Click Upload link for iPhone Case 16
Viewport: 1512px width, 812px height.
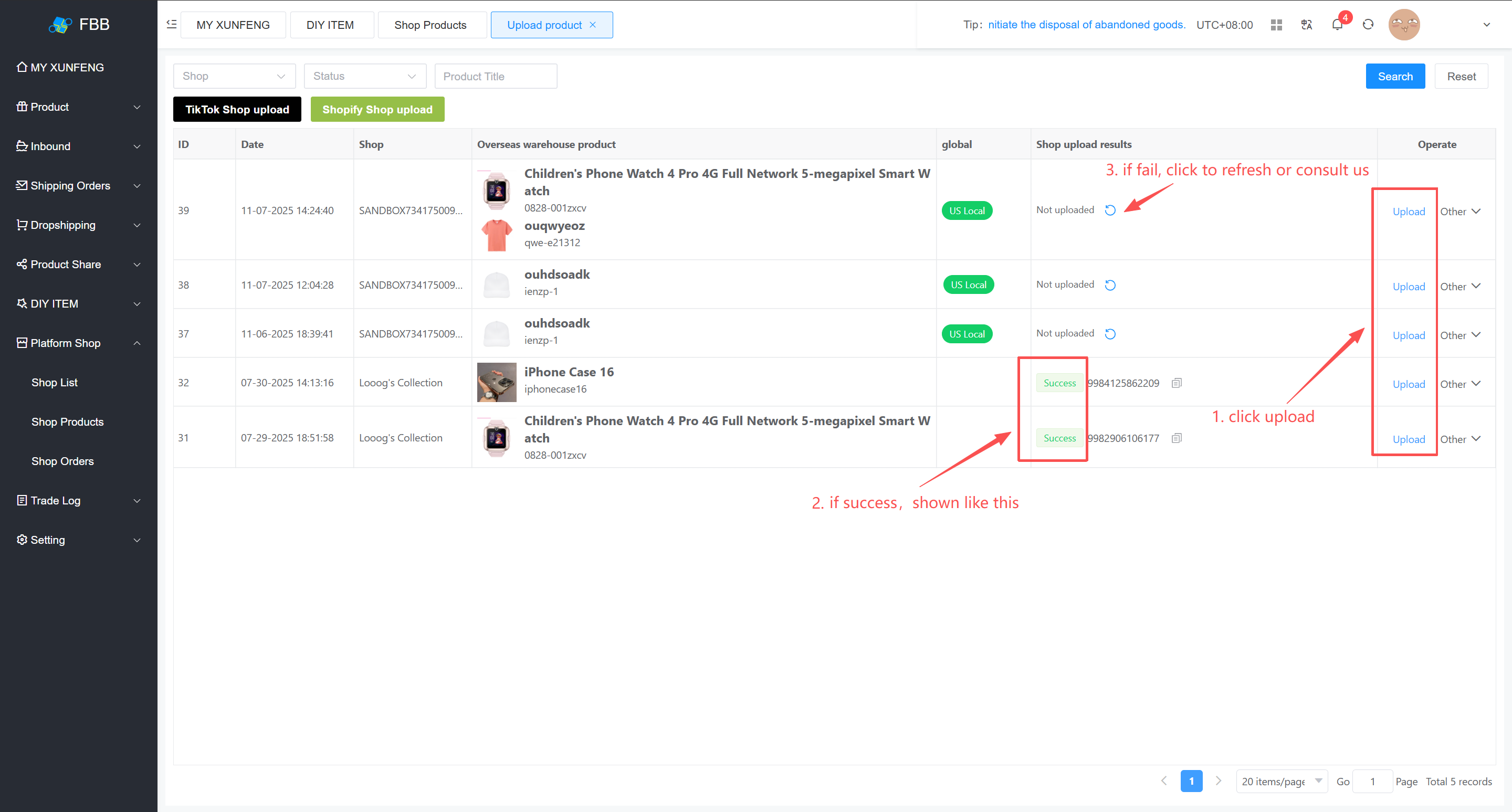click(x=1409, y=384)
